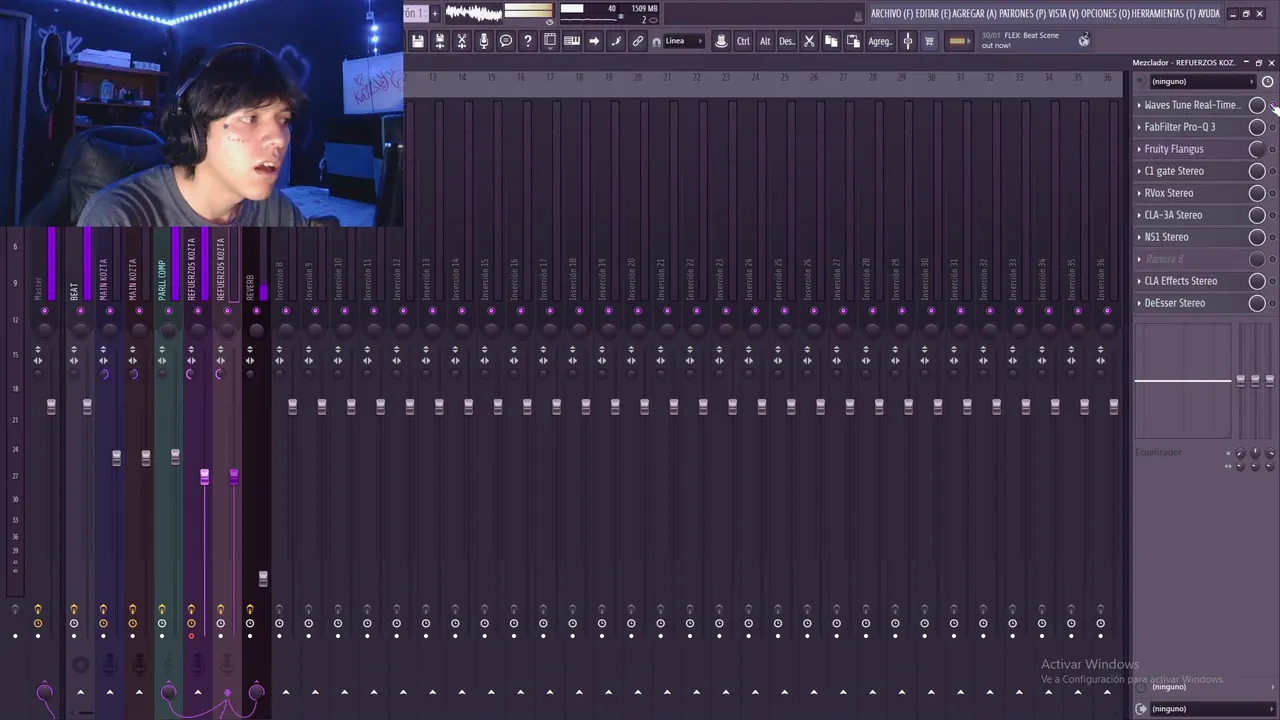Open the EDITAR (E) menu
This screenshot has height=720, width=1280.
934,13
